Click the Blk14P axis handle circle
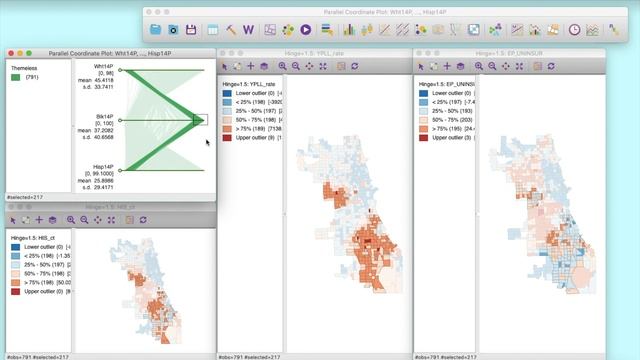 point(120,120)
